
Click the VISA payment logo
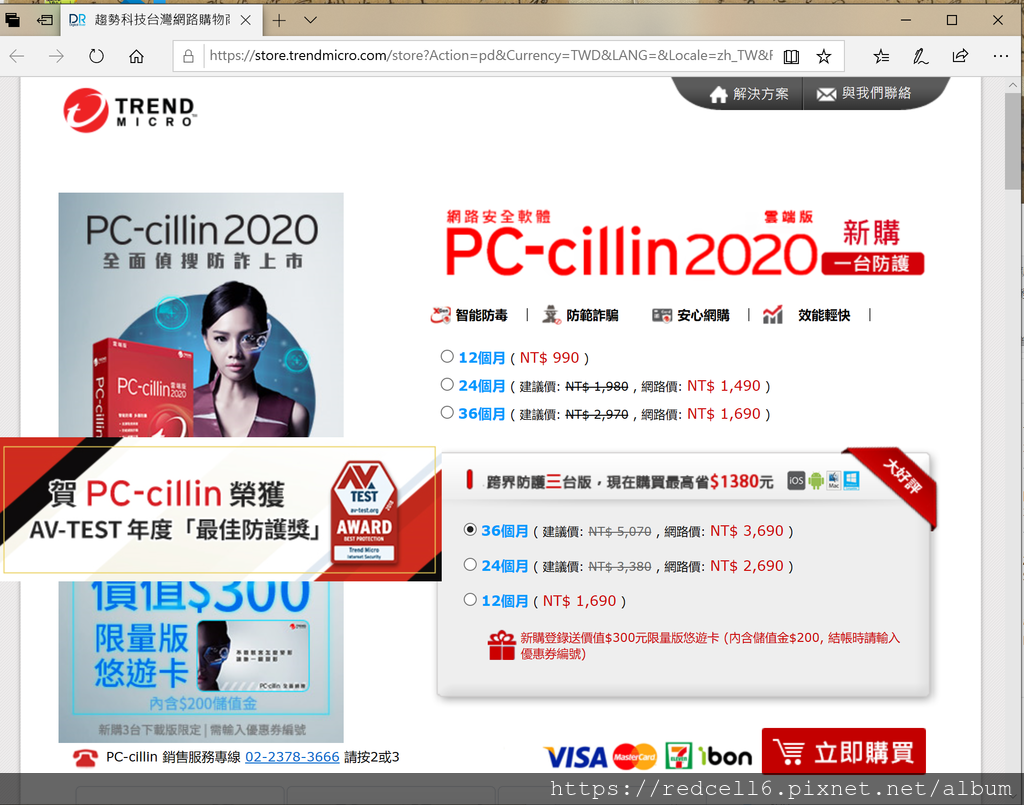click(575, 757)
